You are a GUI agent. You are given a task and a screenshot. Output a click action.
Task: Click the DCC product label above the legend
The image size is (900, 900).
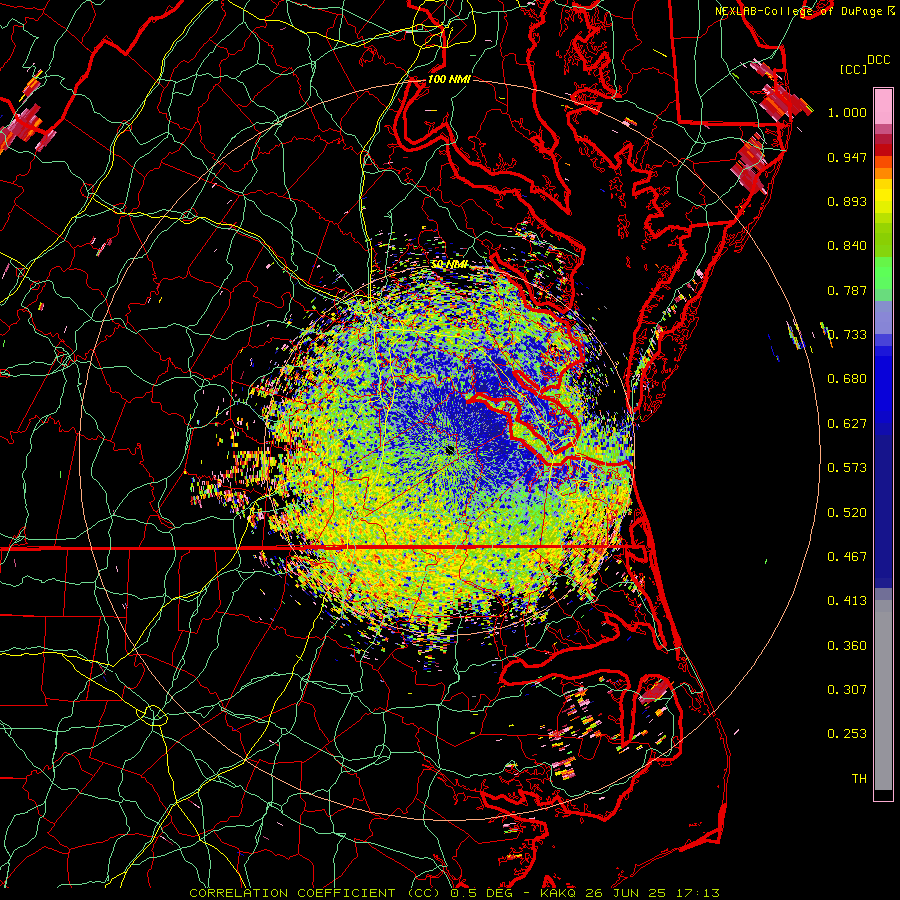[x=879, y=60]
